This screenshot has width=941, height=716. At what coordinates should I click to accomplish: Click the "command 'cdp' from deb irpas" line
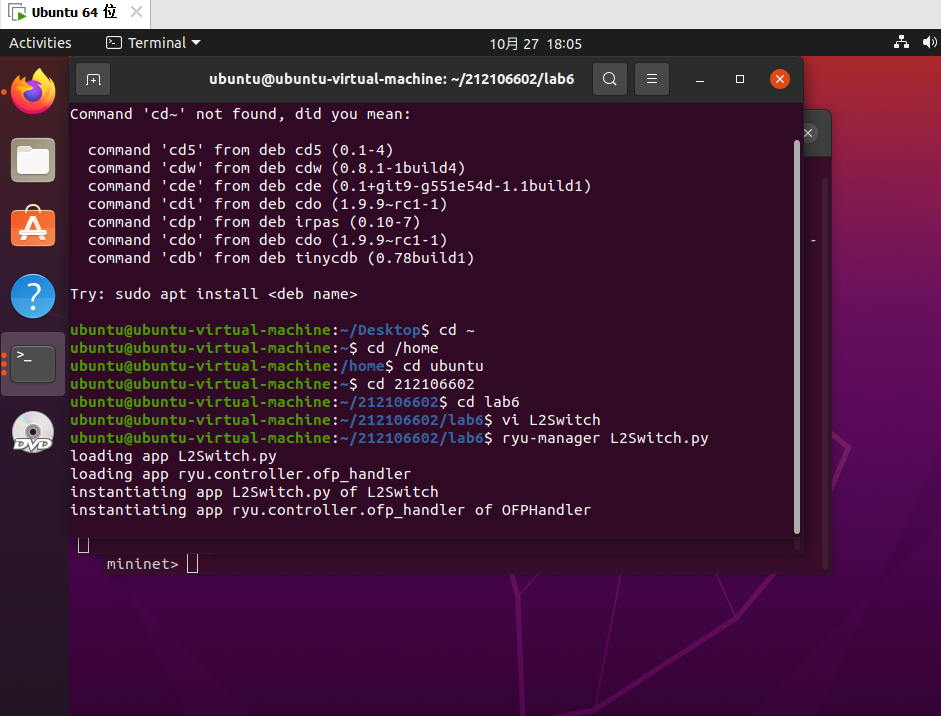click(254, 222)
